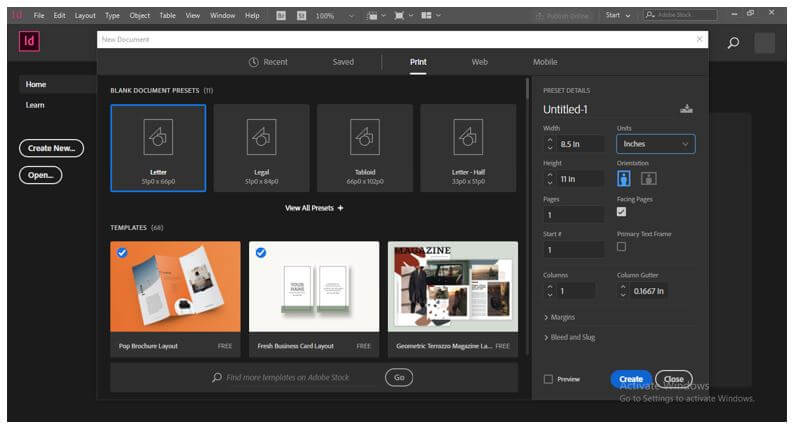
Task: Switch to the Saved tab
Action: point(343,62)
